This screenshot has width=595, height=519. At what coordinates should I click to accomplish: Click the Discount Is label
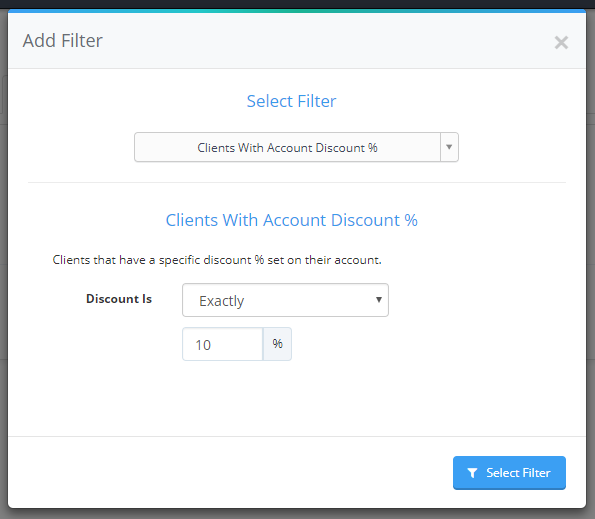(x=119, y=299)
